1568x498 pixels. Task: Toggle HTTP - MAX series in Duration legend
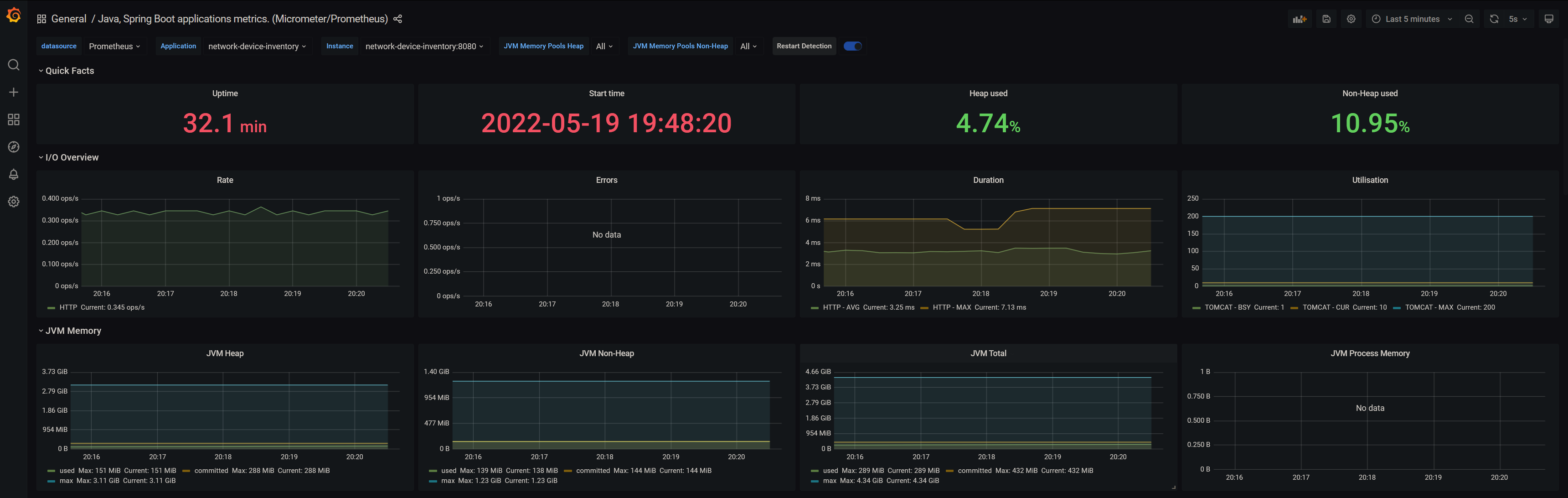click(951, 307)
